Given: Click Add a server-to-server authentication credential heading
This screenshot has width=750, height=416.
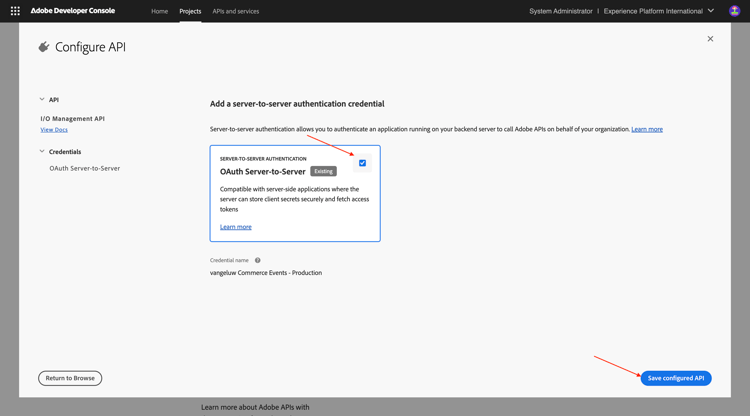Looking at the screenshot, I should 297,104.
